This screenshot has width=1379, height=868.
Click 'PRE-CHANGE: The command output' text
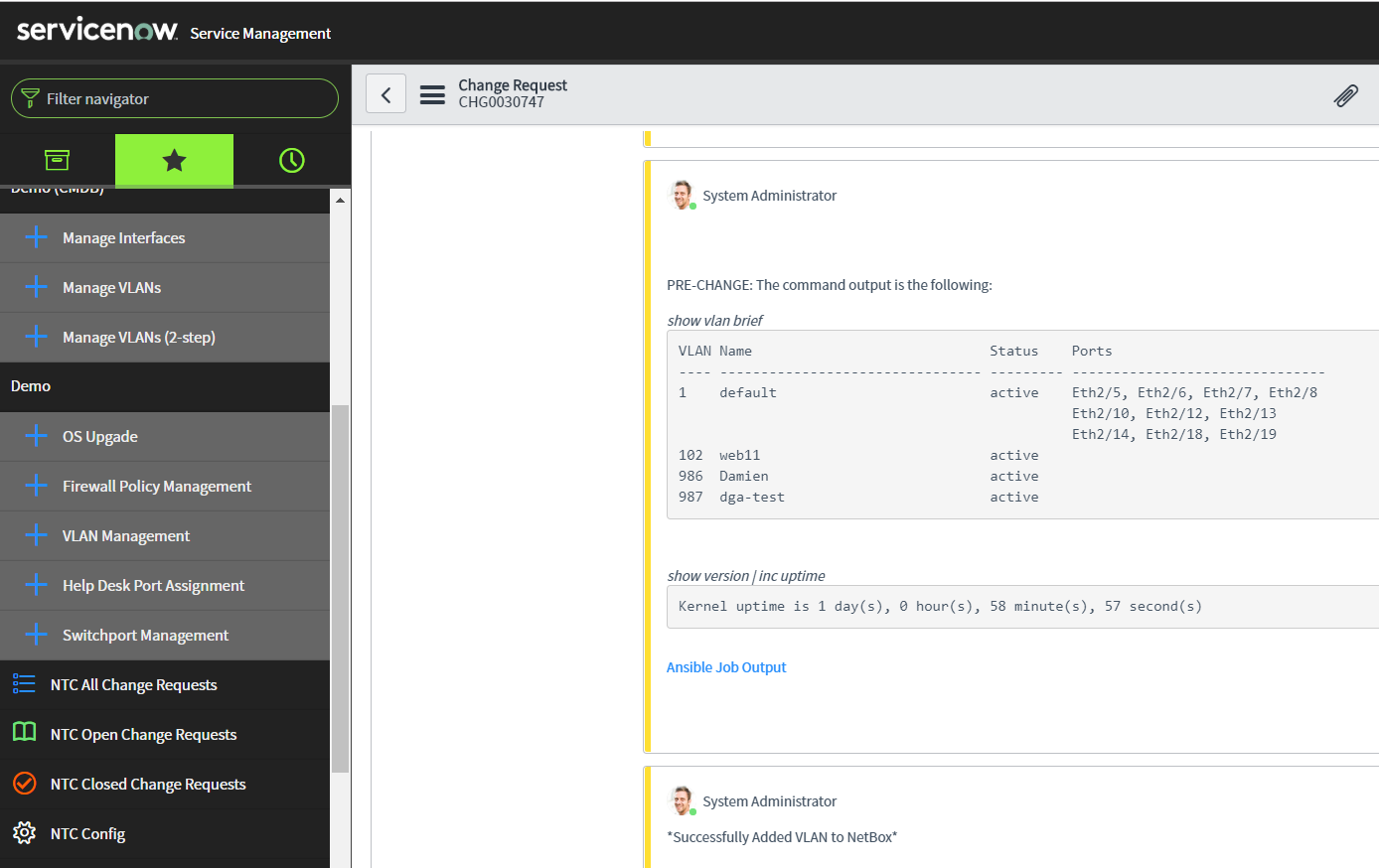pos(830,285)
